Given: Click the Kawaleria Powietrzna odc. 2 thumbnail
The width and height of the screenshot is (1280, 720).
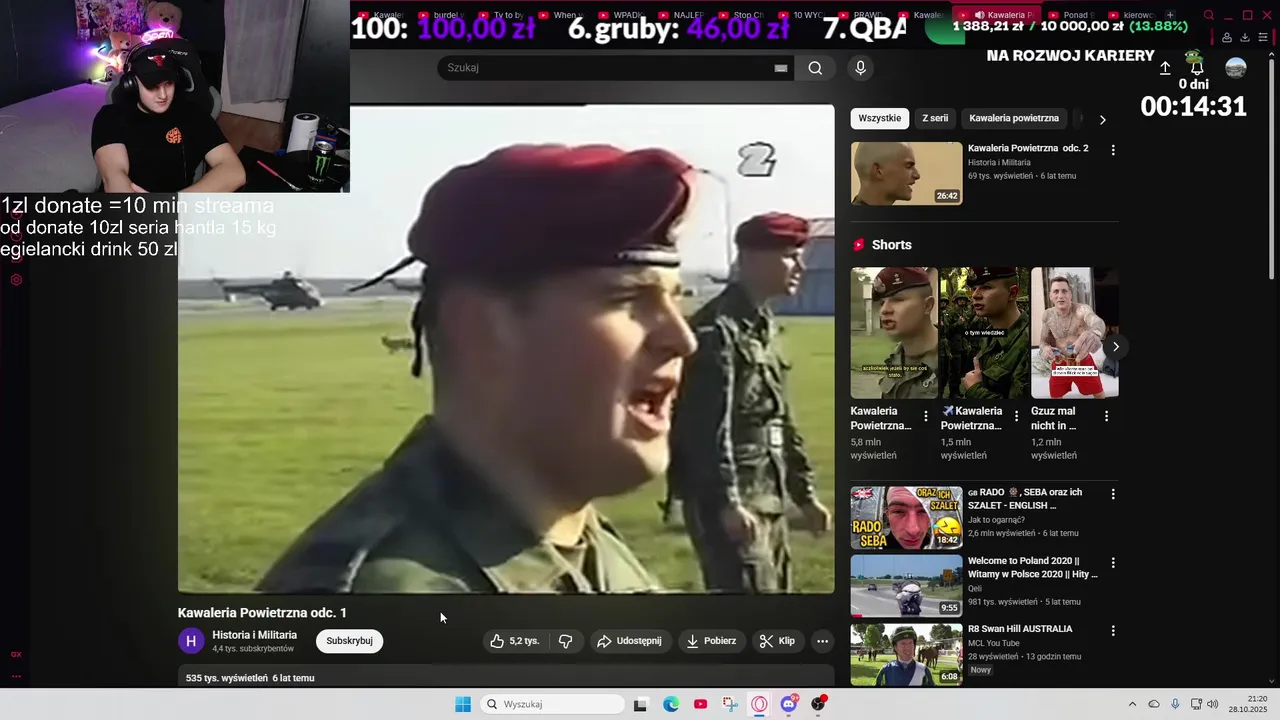Looking at the screenshot, I should [x=906, y=173].
